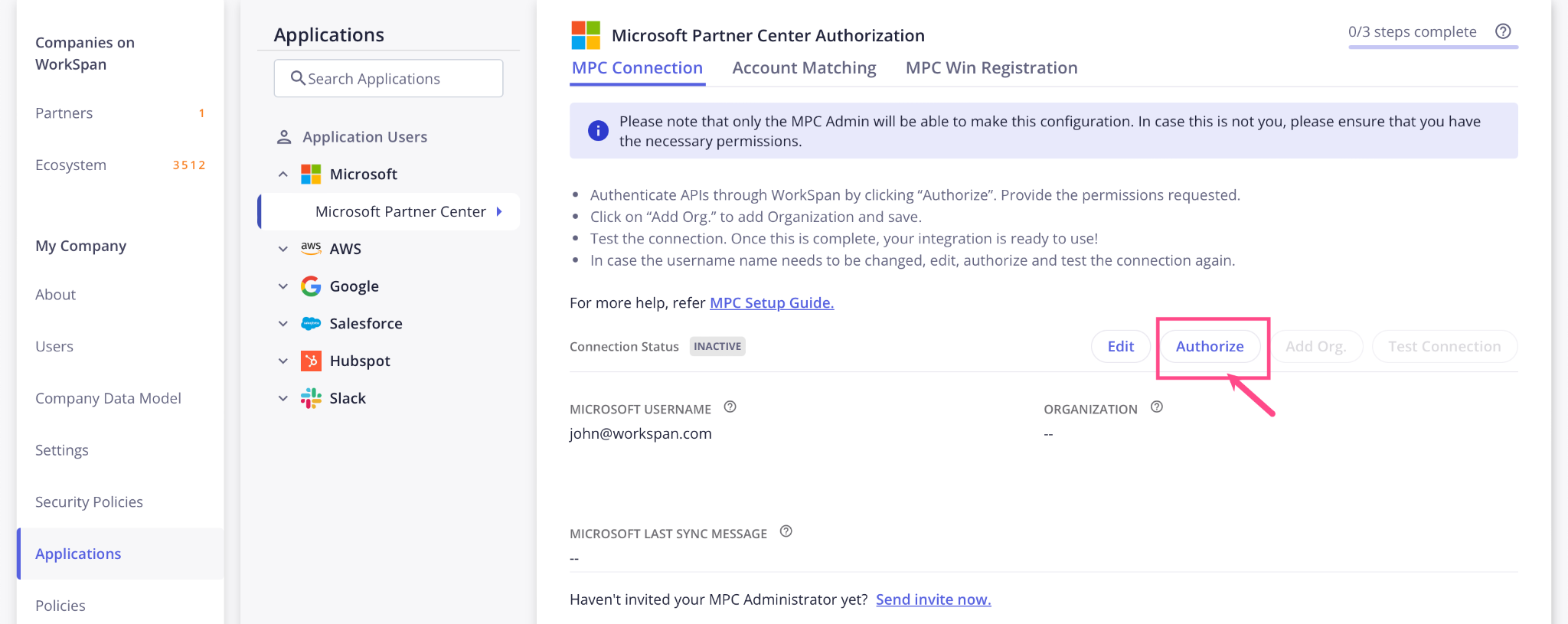This screenshot has width=1568, height=624.
Task: Open Security Policies in the sidebar
Action: tap(89, 502)
